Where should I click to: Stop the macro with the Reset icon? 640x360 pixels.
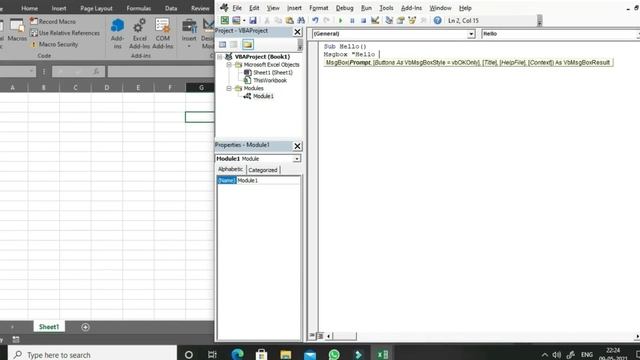tap(363, 20)
